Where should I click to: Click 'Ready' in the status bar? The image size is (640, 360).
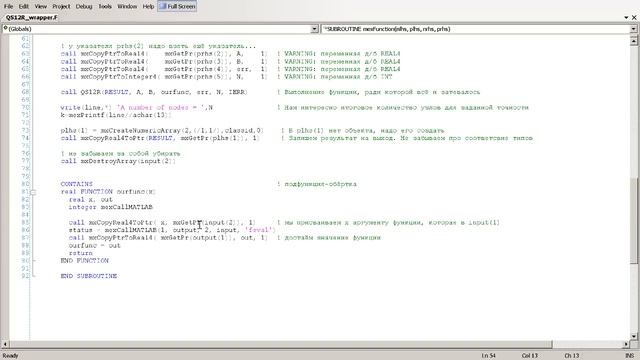click(x=11, y=356)
